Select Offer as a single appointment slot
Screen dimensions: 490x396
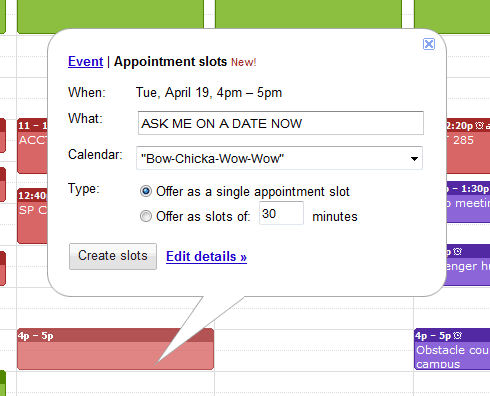(146, 191)
